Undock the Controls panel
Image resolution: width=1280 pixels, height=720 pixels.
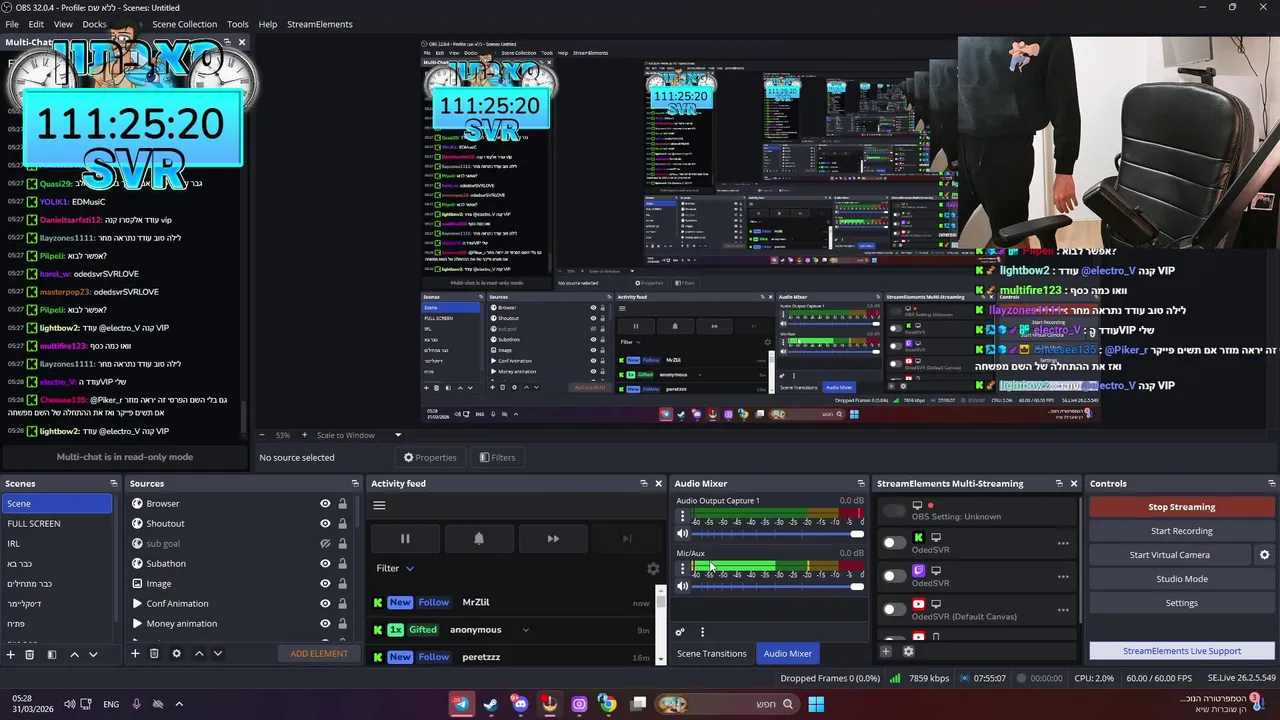point(1271,484)
